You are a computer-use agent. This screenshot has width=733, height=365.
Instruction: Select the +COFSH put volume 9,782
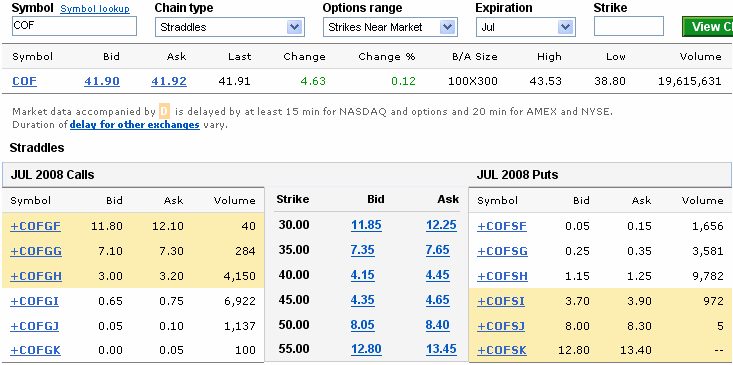(707, 276)
